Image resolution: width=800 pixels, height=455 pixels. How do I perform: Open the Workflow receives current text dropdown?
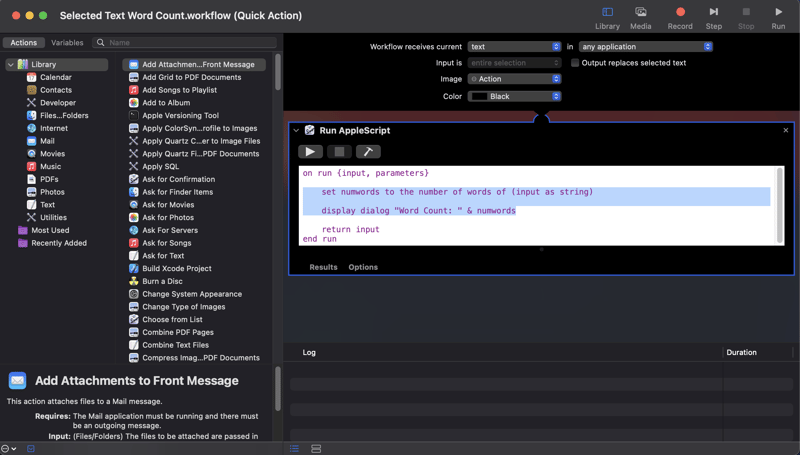click(x=514, y=47)
